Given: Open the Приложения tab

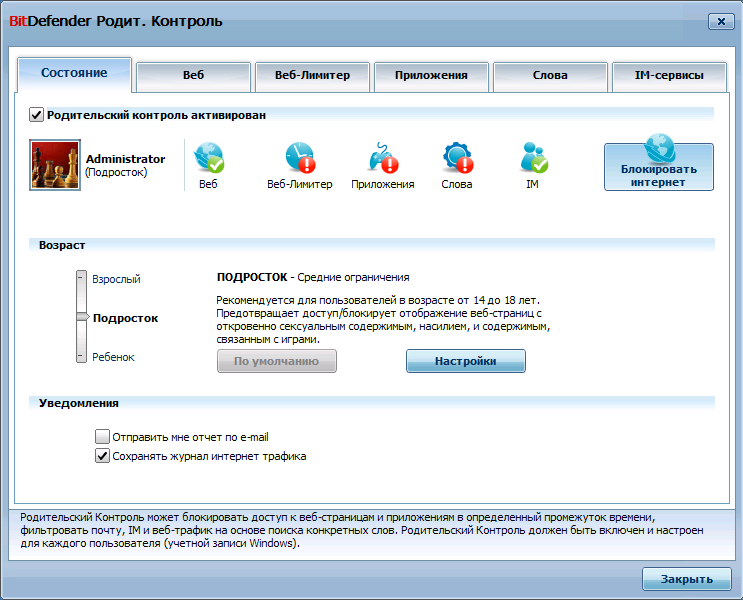Looking at the screenshot, I should coord(431,76).
